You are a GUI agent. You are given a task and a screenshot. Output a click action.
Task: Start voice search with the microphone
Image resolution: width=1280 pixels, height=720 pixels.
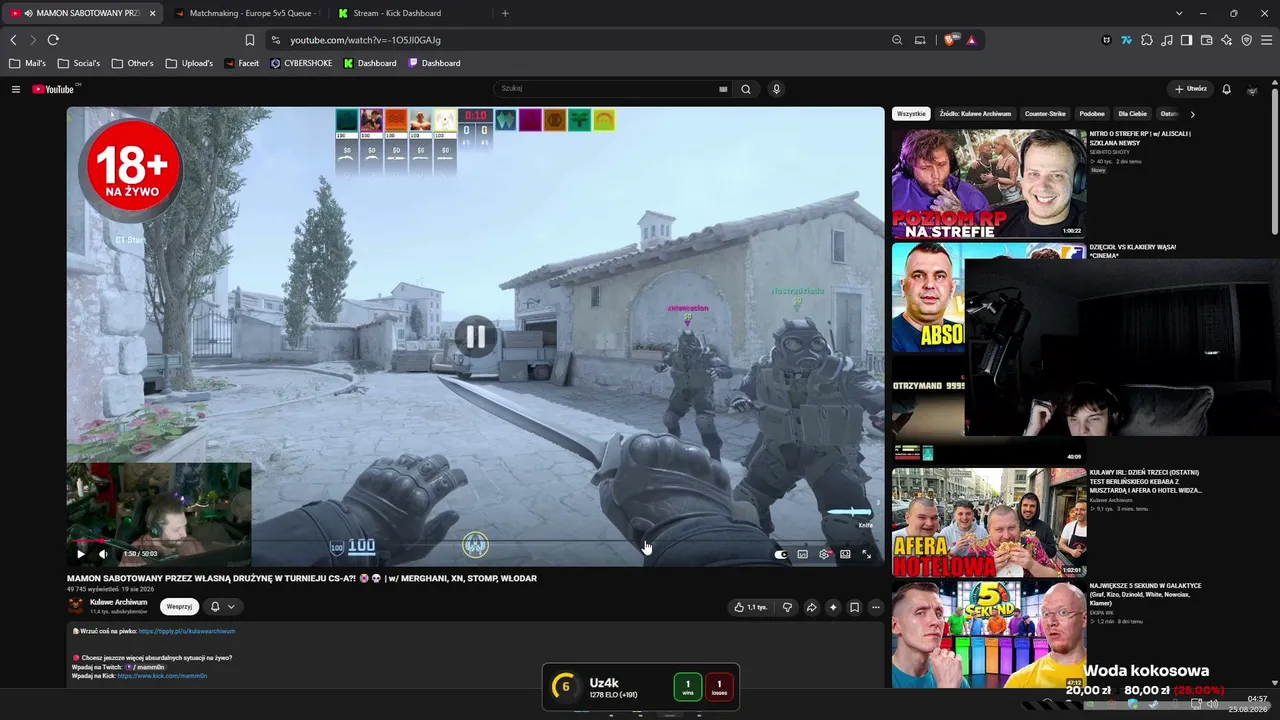pyautogui.click(x=776, y=89)
